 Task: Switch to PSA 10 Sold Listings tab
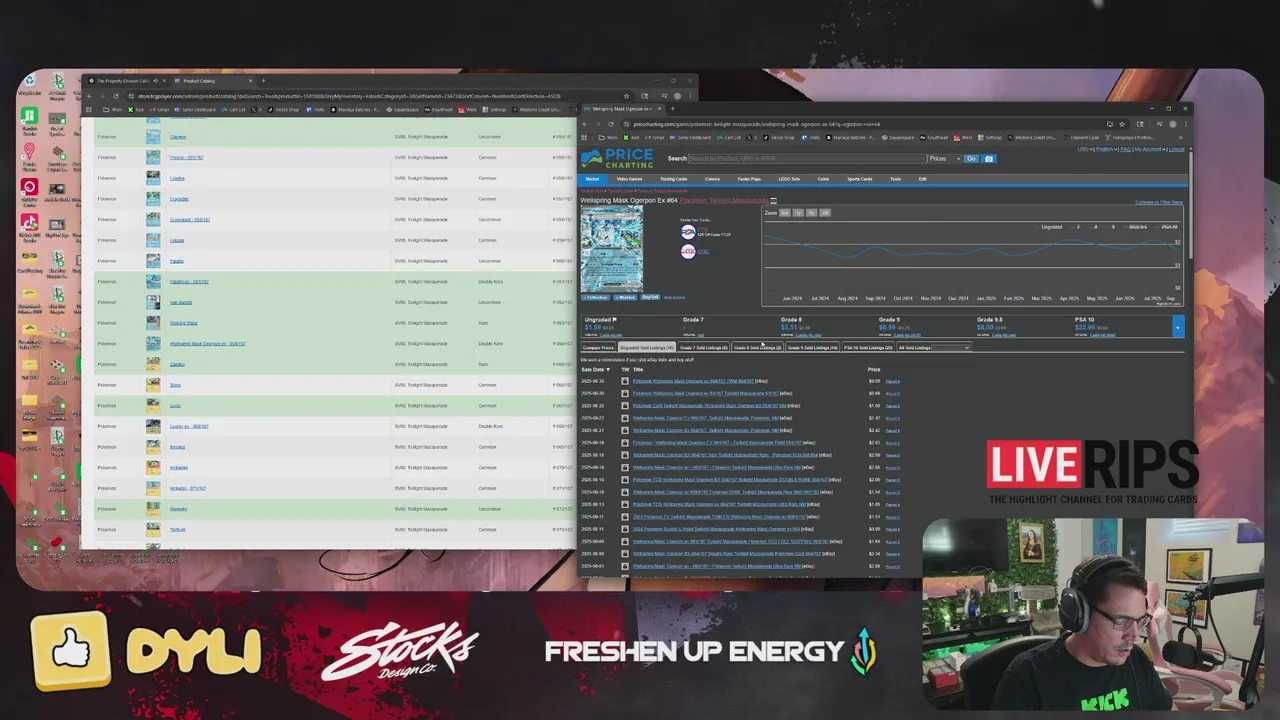coord(868,348)
